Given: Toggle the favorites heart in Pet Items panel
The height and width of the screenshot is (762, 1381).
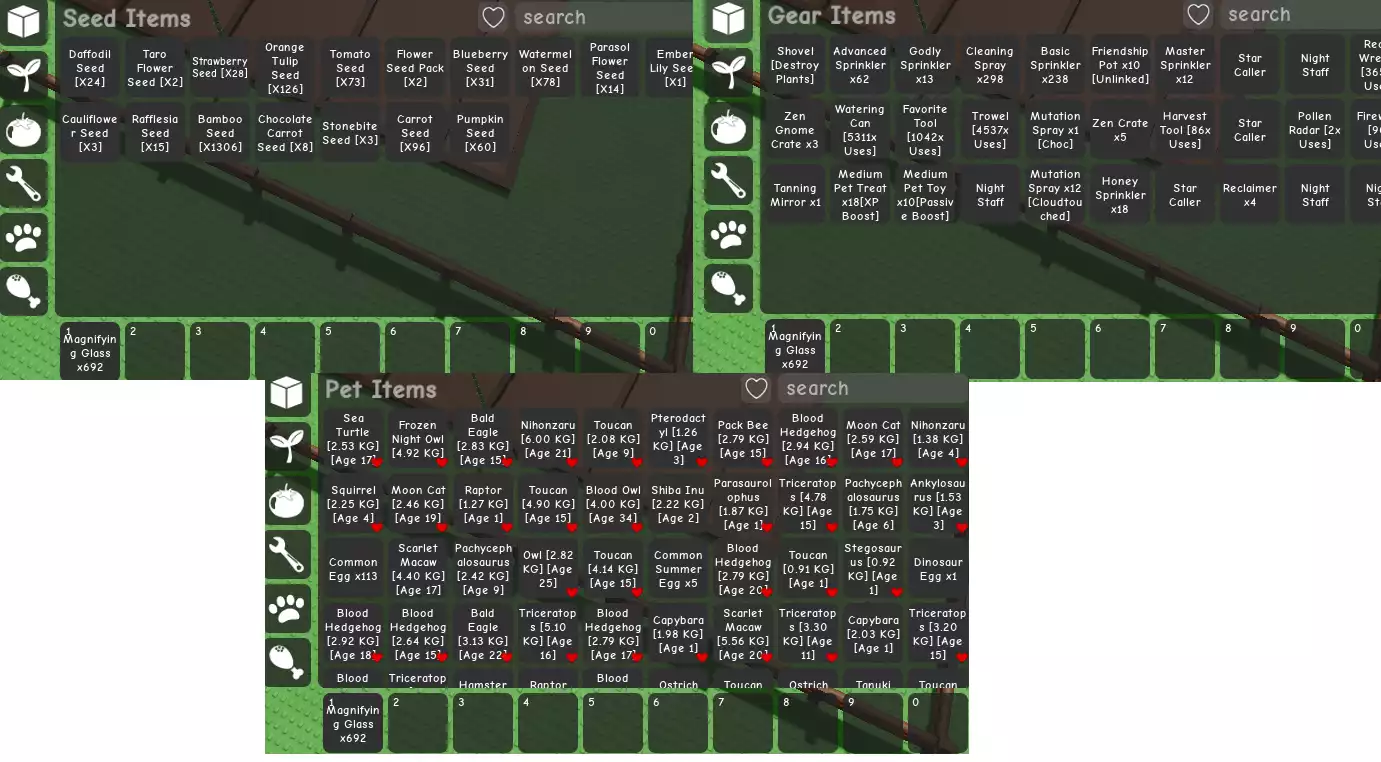Looking at the screenshot, I should point(757,388).
